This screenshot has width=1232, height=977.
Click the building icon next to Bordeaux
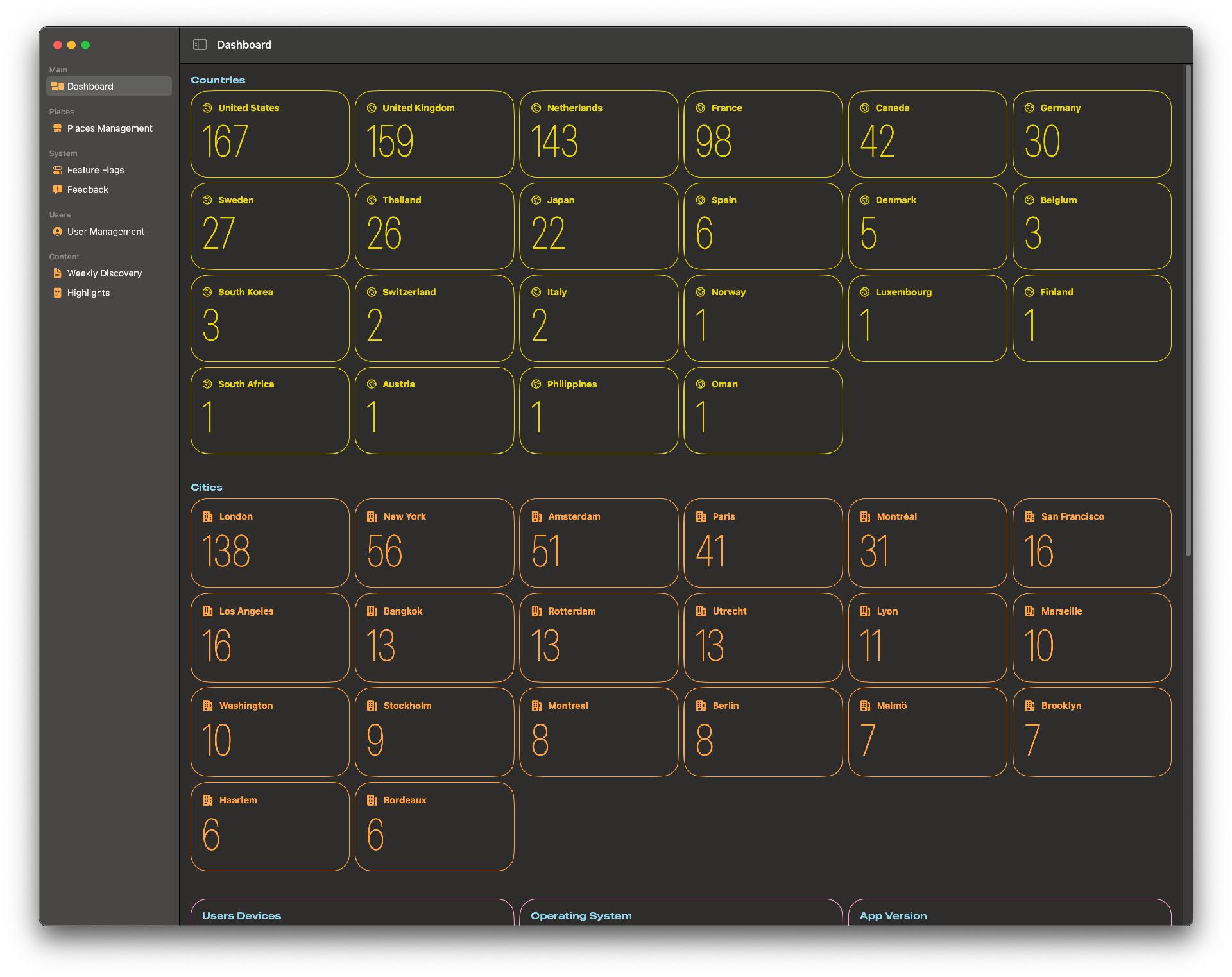tap(372, 800)
